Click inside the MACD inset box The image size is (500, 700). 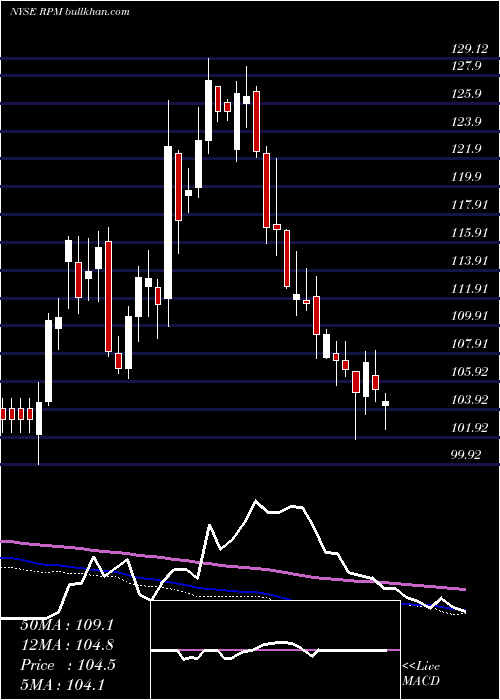pos(275,650)
